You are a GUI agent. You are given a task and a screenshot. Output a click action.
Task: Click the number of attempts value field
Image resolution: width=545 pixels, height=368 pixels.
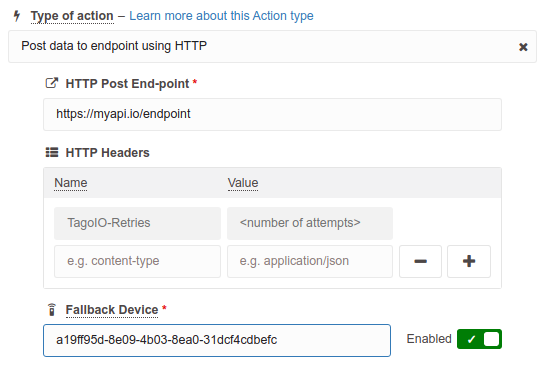(310, 223)
